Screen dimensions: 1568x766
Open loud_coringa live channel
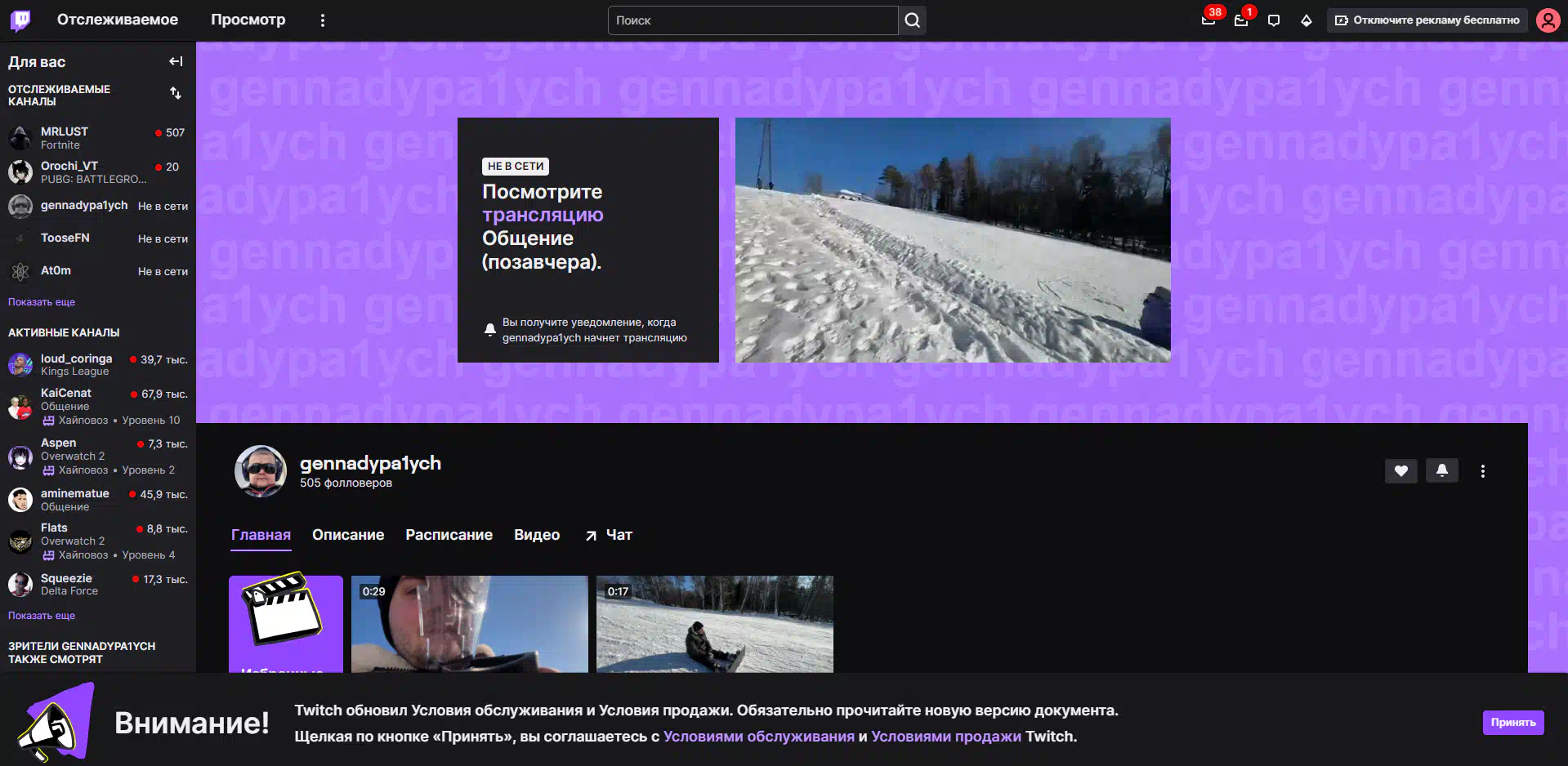[x=98, y=365]
